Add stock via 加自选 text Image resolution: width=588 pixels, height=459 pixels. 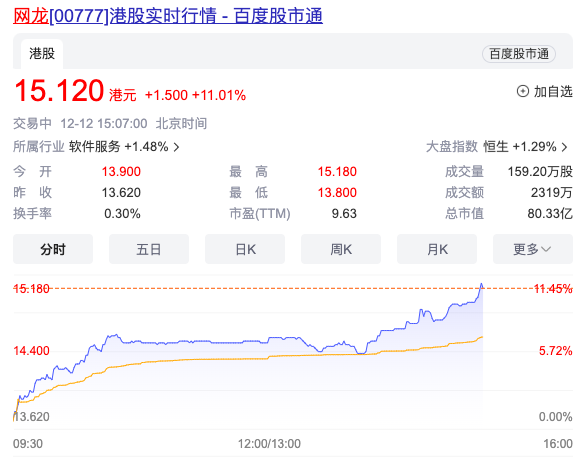[553, 92]
